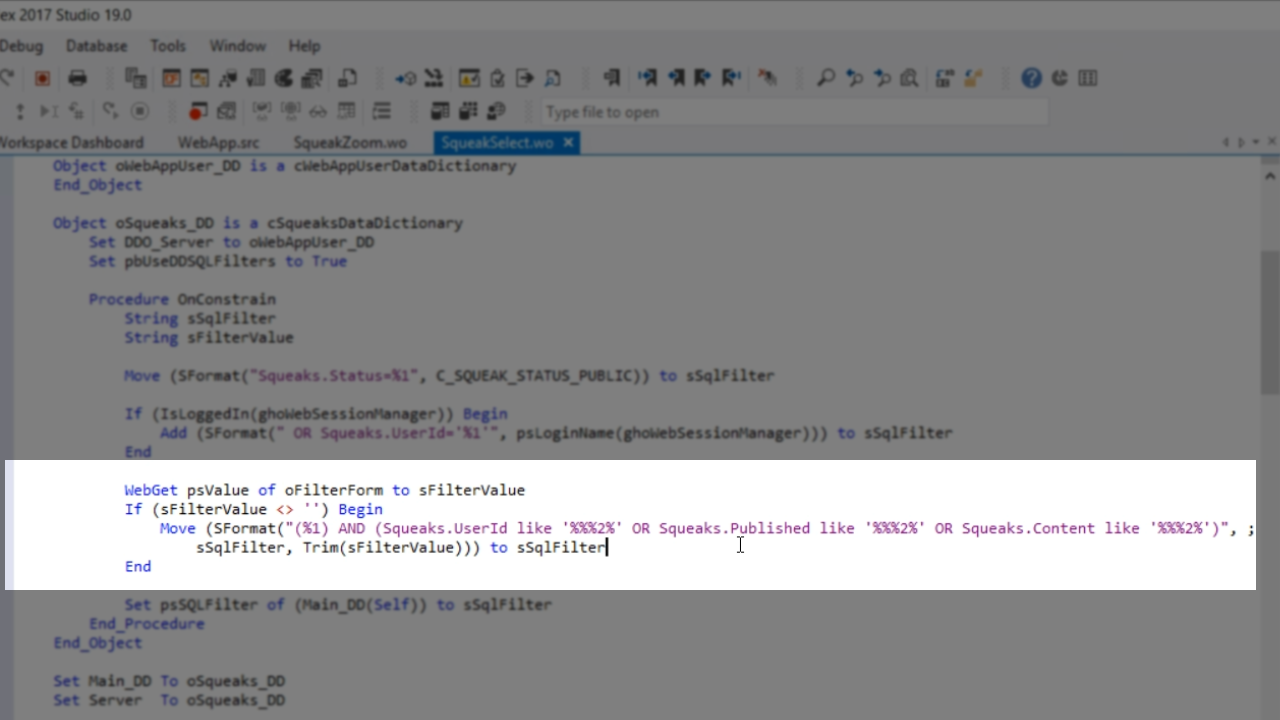
Task: Switch to the SqueakZoom.wo tab
Action: 349,143
